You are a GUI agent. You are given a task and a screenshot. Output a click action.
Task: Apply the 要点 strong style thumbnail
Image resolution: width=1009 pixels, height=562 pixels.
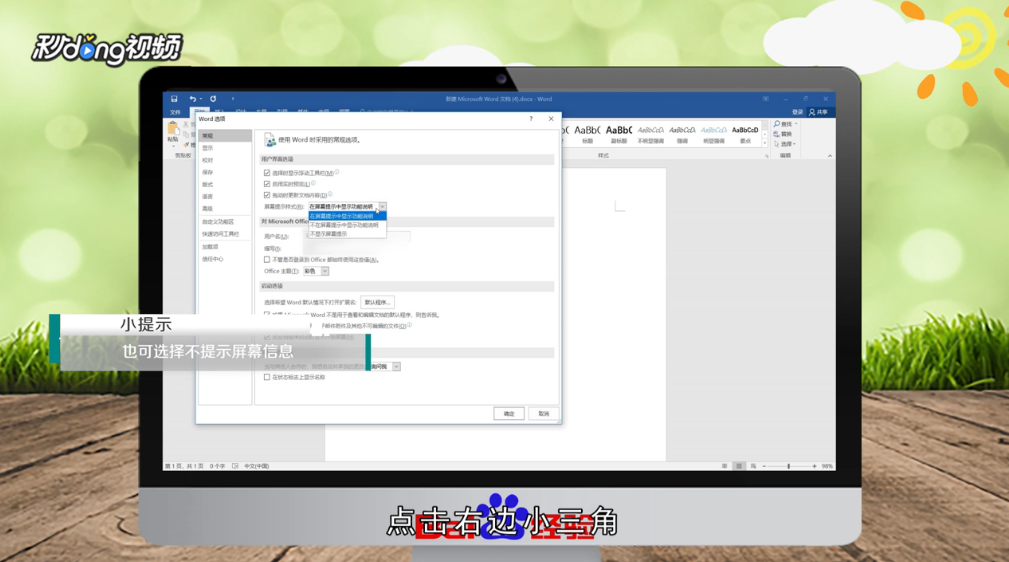tap(745, 134)
